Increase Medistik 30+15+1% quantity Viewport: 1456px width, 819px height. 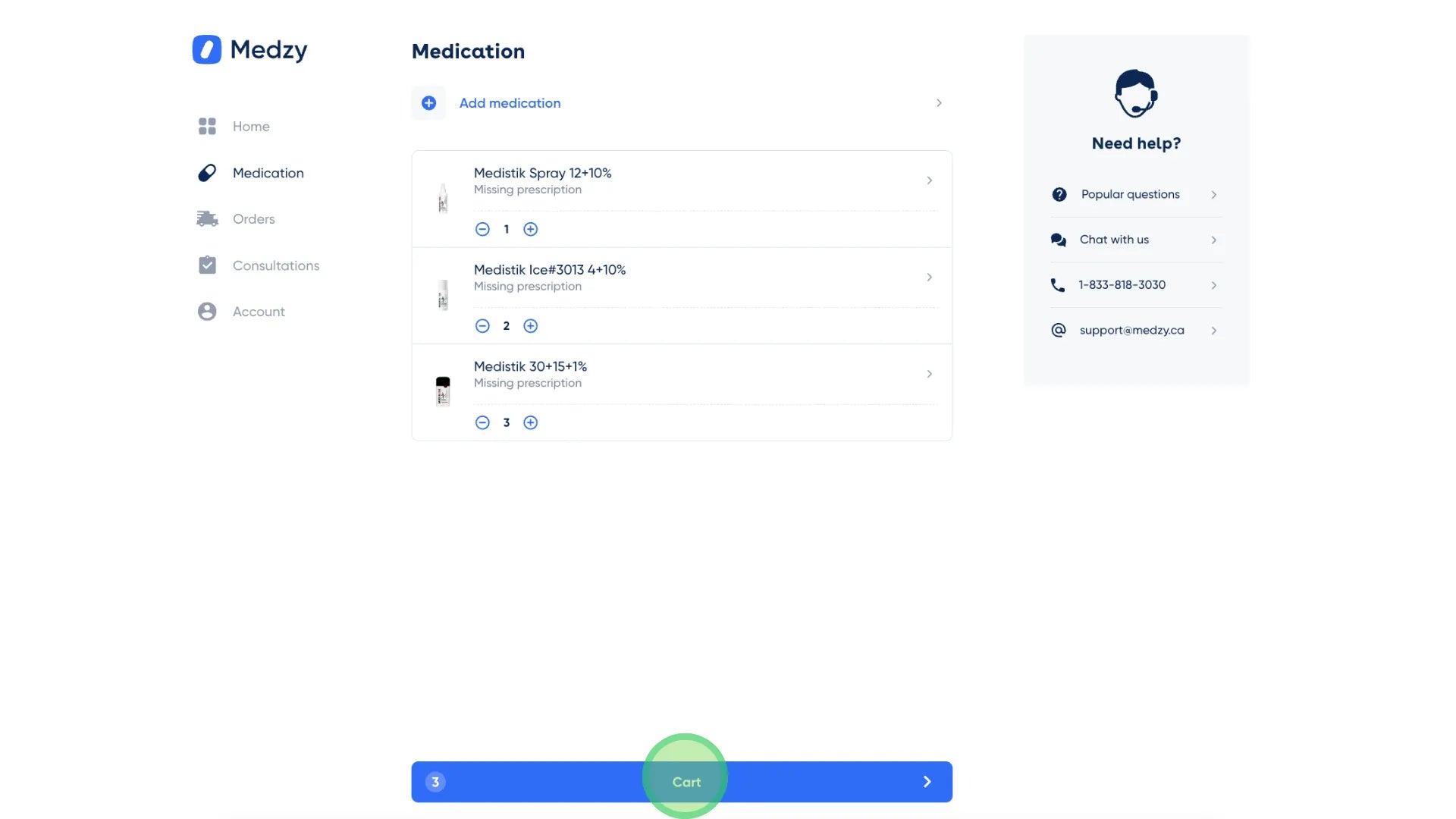[x=531, y=422]
